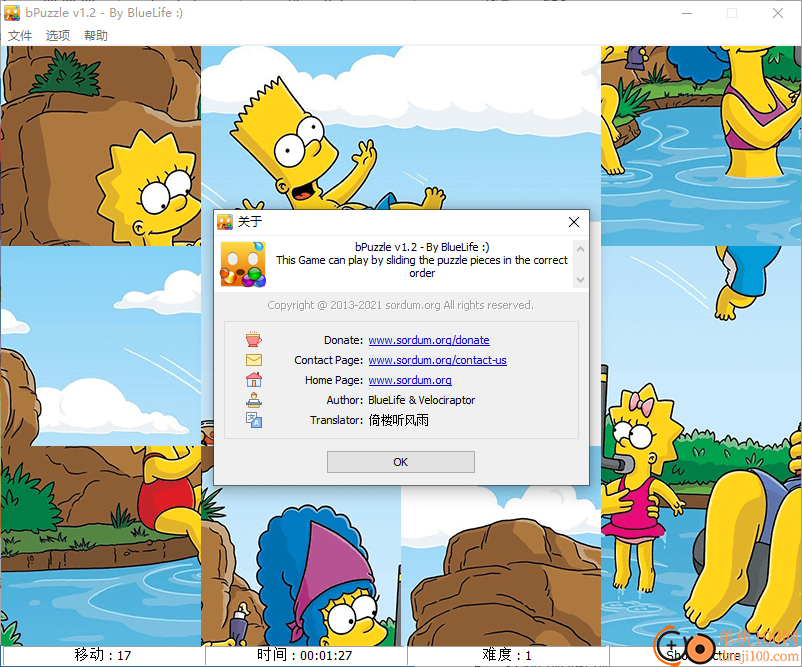This screenshot has width=802, height=667.
Task: Open the www.sordum.org/contact-us link
Action: (437, 360)
